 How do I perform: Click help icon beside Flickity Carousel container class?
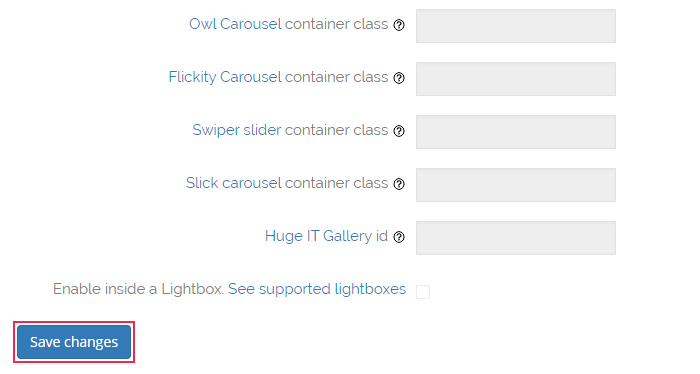(399, 78)
